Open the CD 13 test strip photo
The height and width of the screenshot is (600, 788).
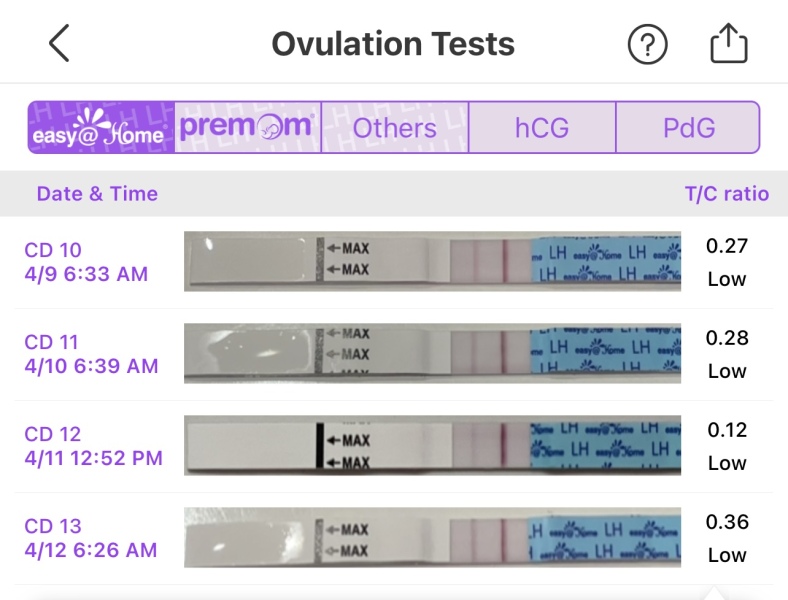tap(432, 537)
